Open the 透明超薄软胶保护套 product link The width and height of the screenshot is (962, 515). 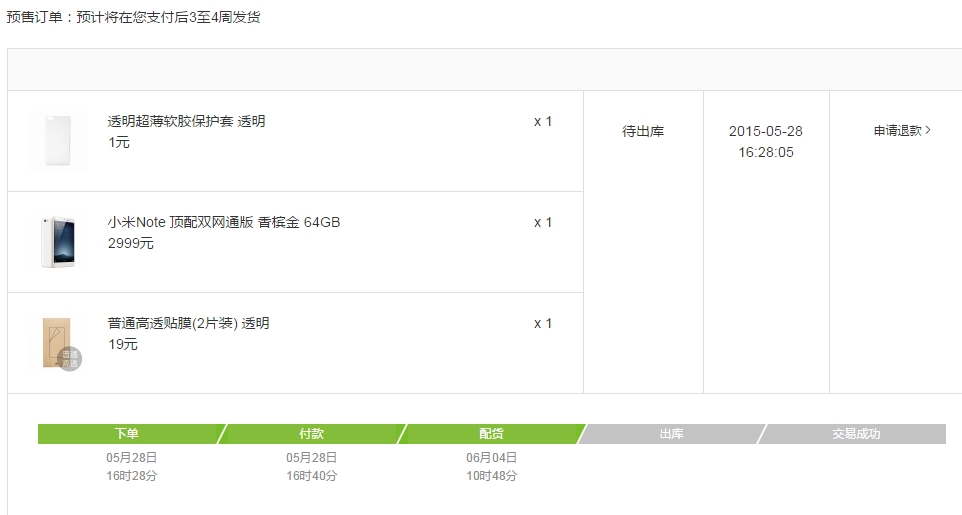[x=186, y=121]
